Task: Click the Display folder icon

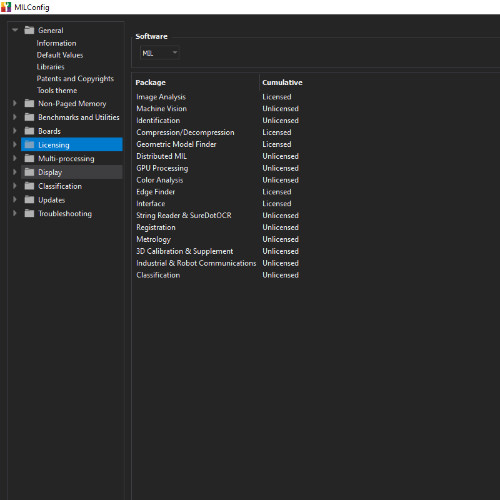Action: (29, 172)
